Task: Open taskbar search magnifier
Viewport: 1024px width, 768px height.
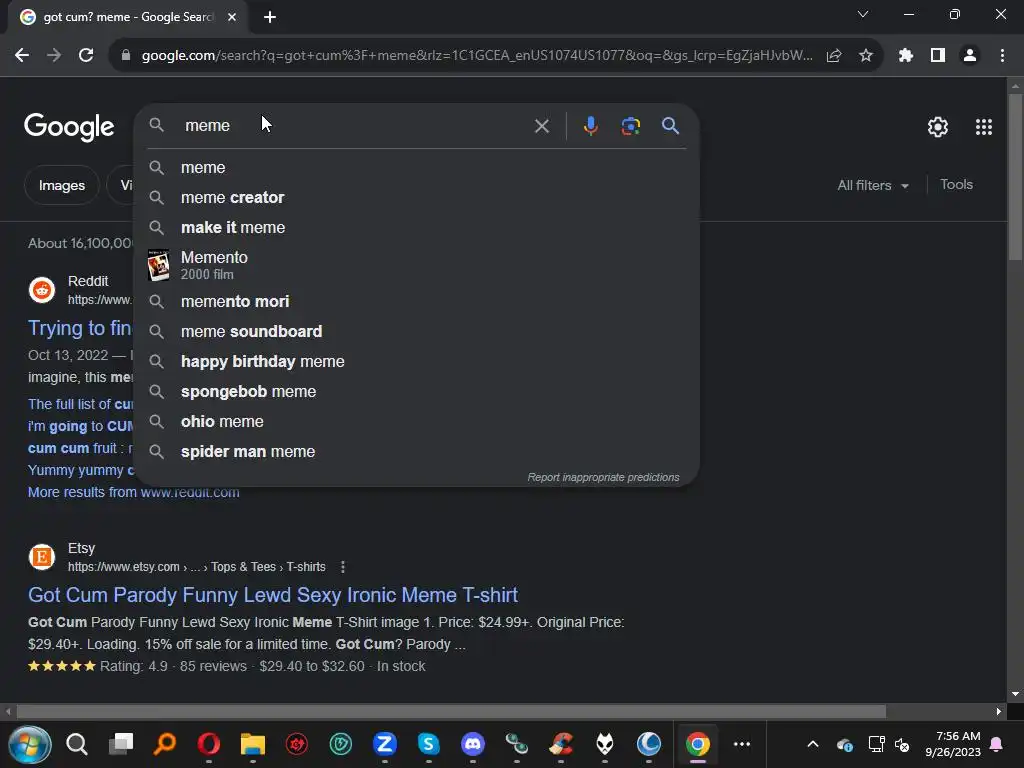Action: (76, 744)
